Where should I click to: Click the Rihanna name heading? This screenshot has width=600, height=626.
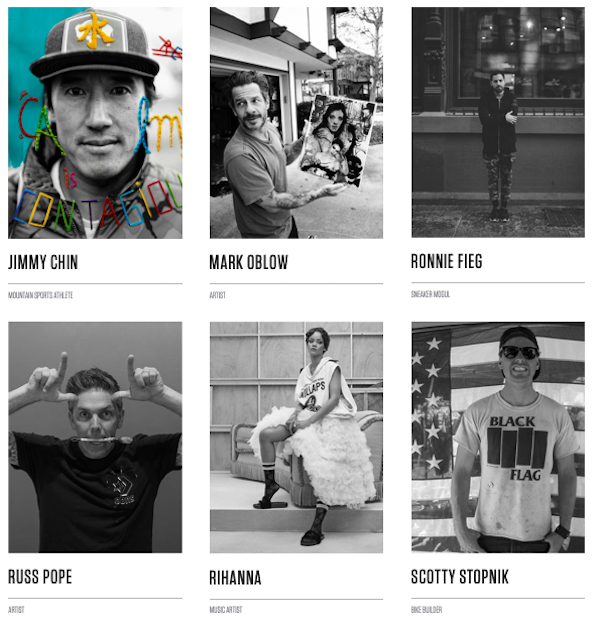(236, 578)
